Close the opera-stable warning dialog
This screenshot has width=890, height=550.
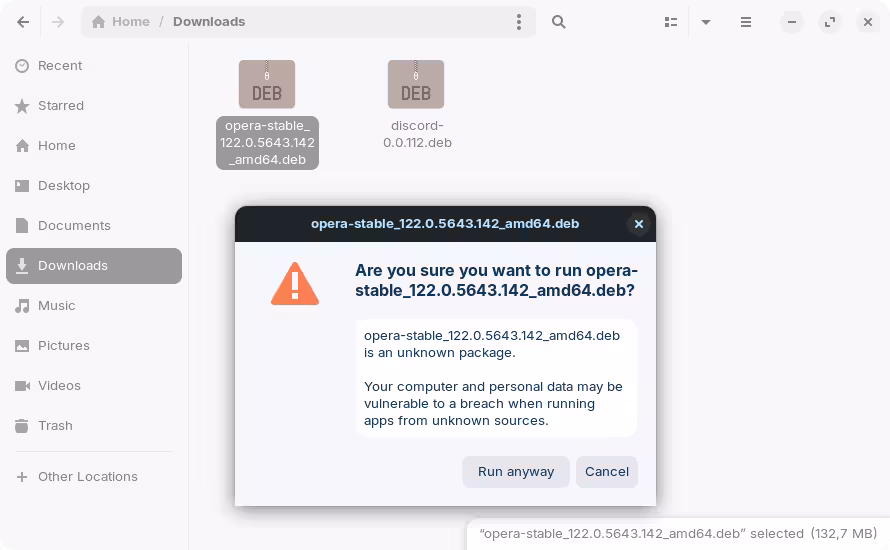pos(638,224)
